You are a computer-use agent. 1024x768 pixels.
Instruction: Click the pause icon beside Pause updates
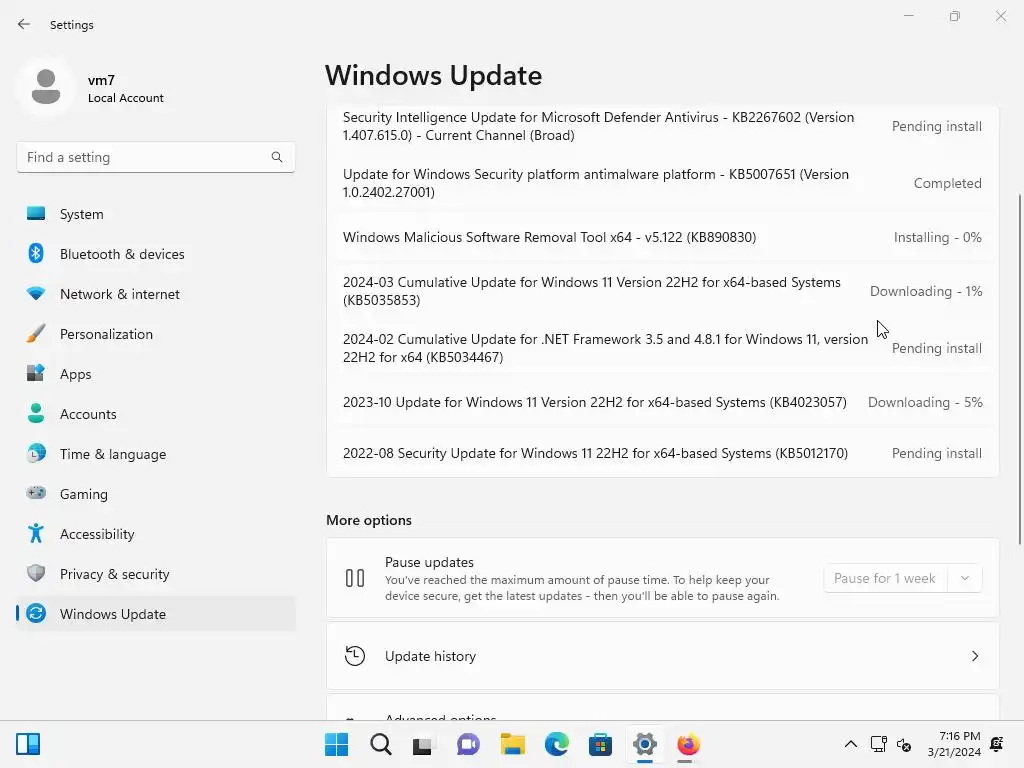point(355,578)
